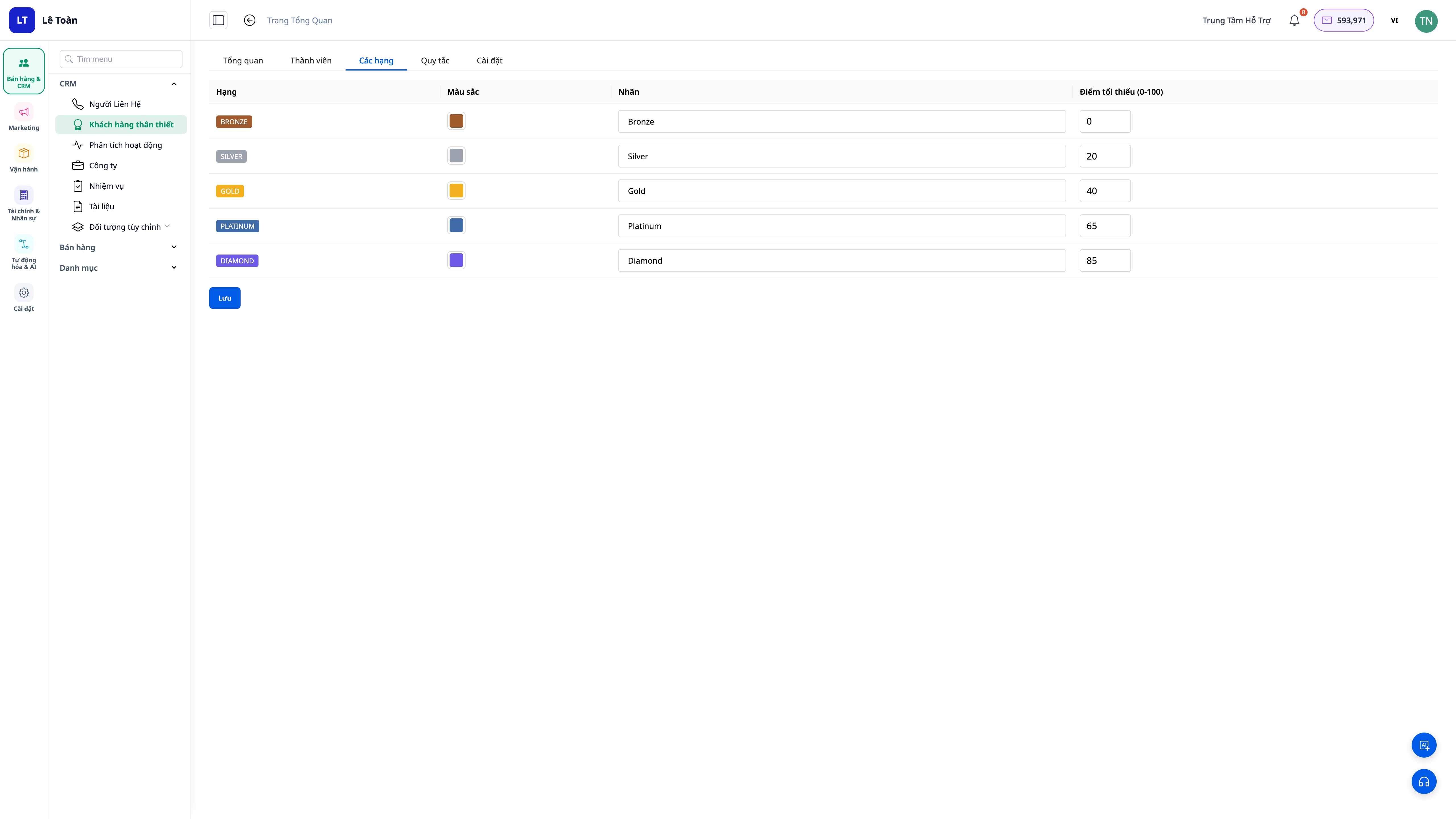Open the Cài đặt gear in left rail

24,298
